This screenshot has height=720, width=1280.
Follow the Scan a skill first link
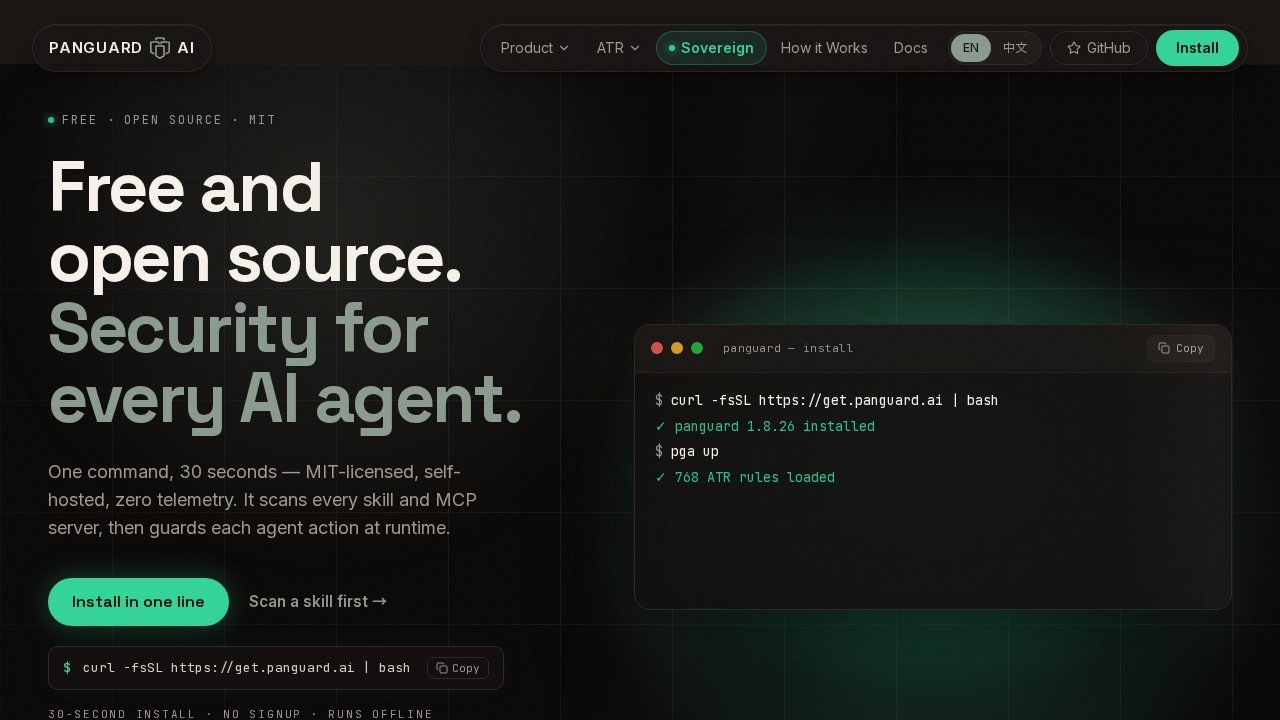point(318,601)
